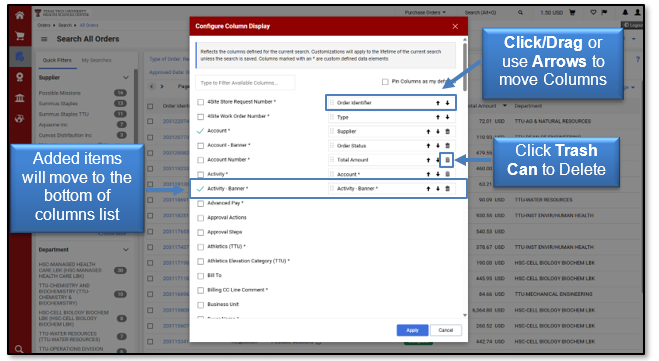Open favorites heart icon in the top bar
The height and width of the screenshot is (361, 659).
593,13
